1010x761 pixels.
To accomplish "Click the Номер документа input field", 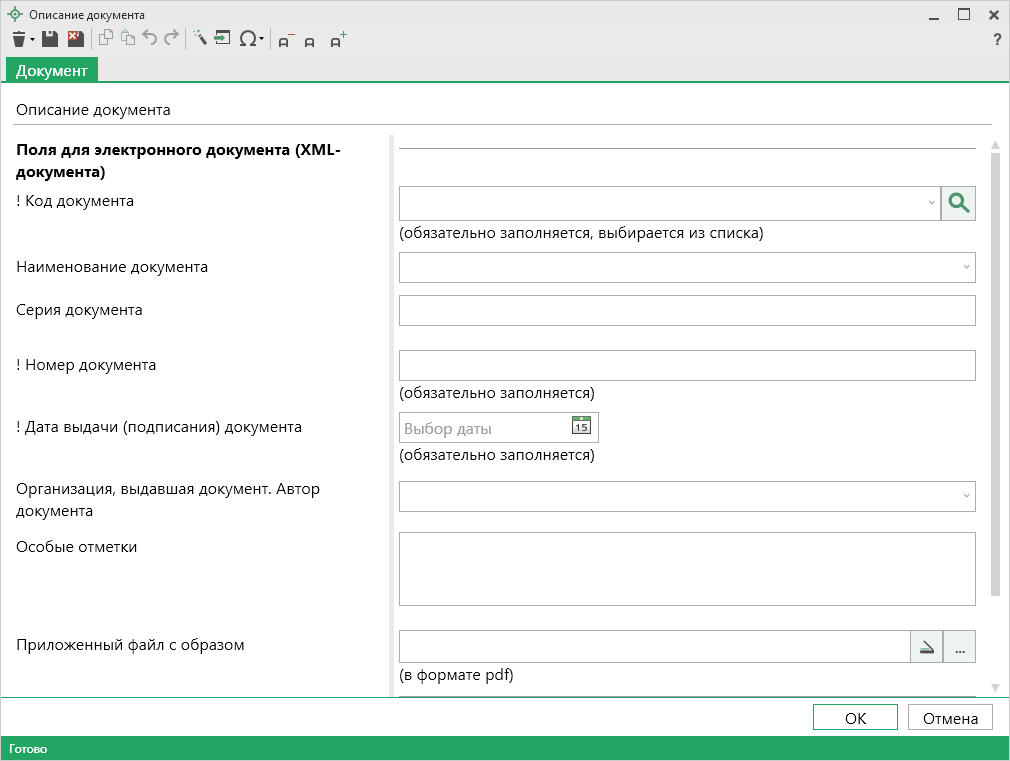I will pyautogui.click(x=686, y=365).
